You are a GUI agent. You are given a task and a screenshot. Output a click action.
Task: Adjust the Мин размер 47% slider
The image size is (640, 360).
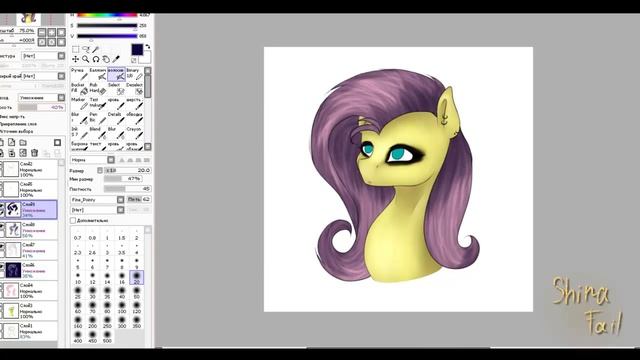pyautogui.click(x=123, y=179)
